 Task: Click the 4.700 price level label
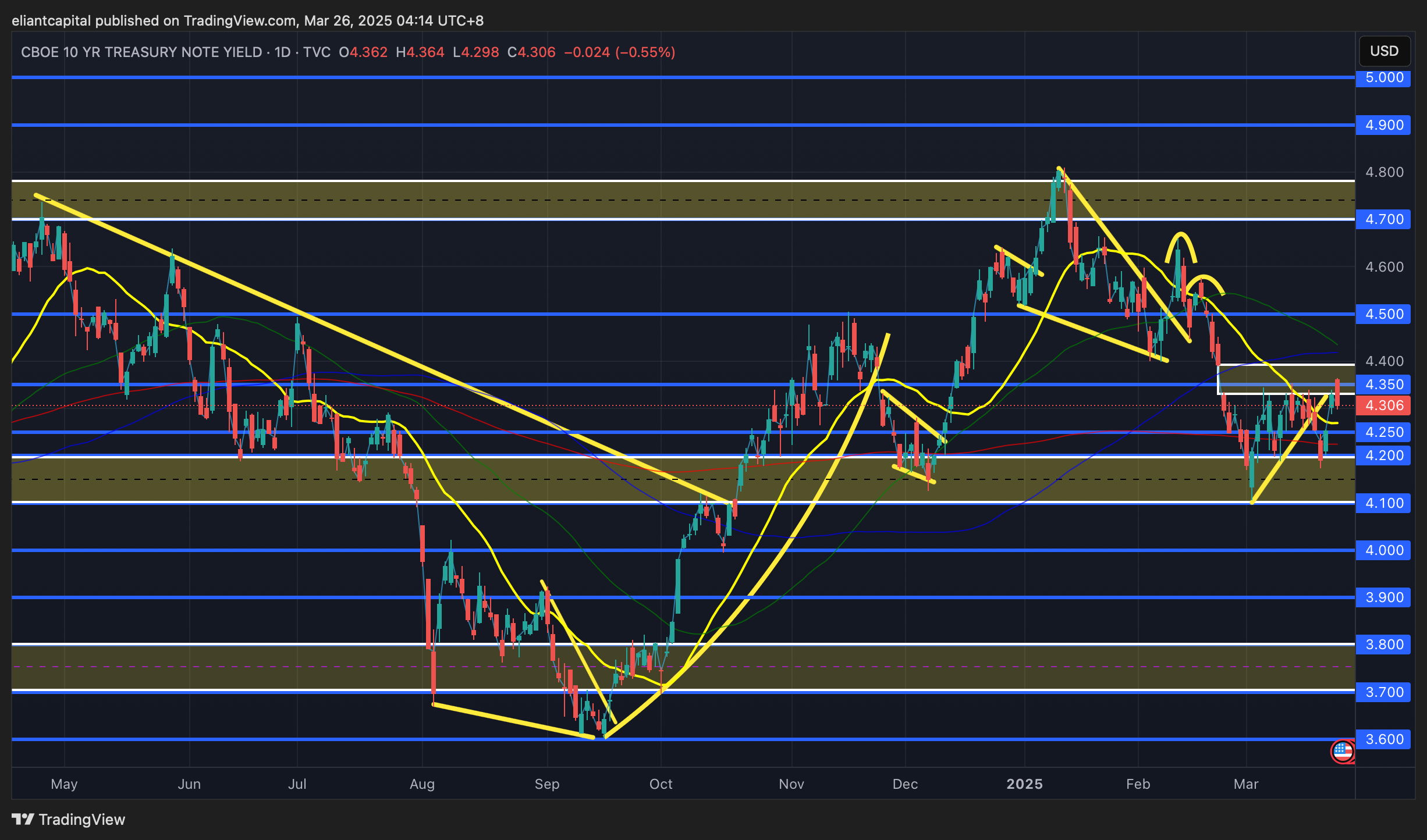[x=1383, y=219]
